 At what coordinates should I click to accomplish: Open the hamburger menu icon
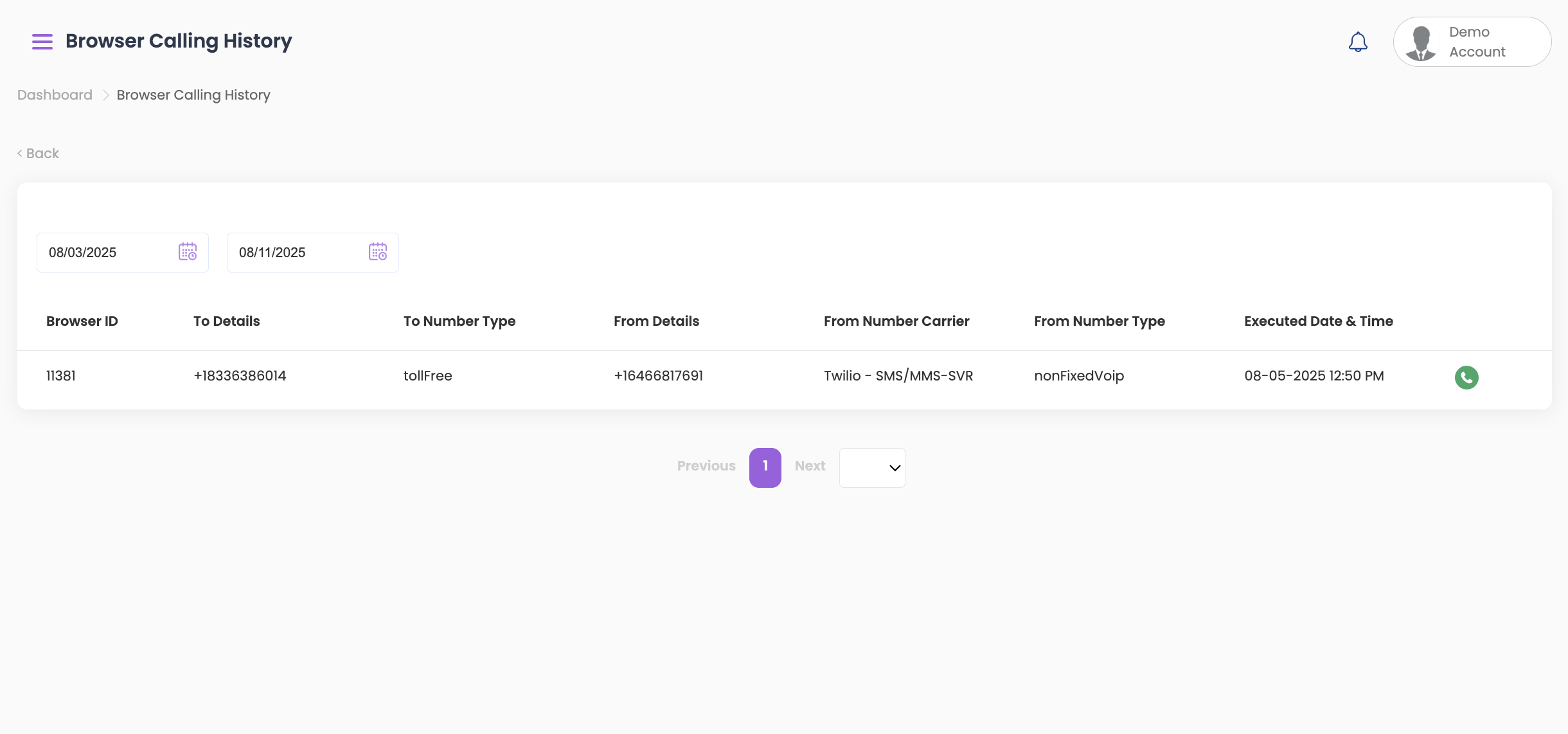coord(42,42)
